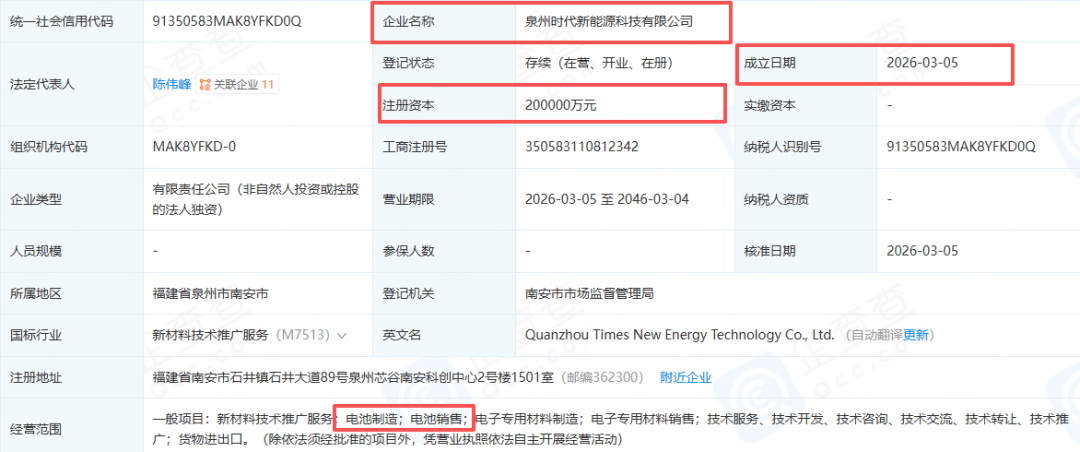Expand the 国标行业 chevron after M7513
The height and width of the screenshot is (452, 1080).
coord(343,335)
